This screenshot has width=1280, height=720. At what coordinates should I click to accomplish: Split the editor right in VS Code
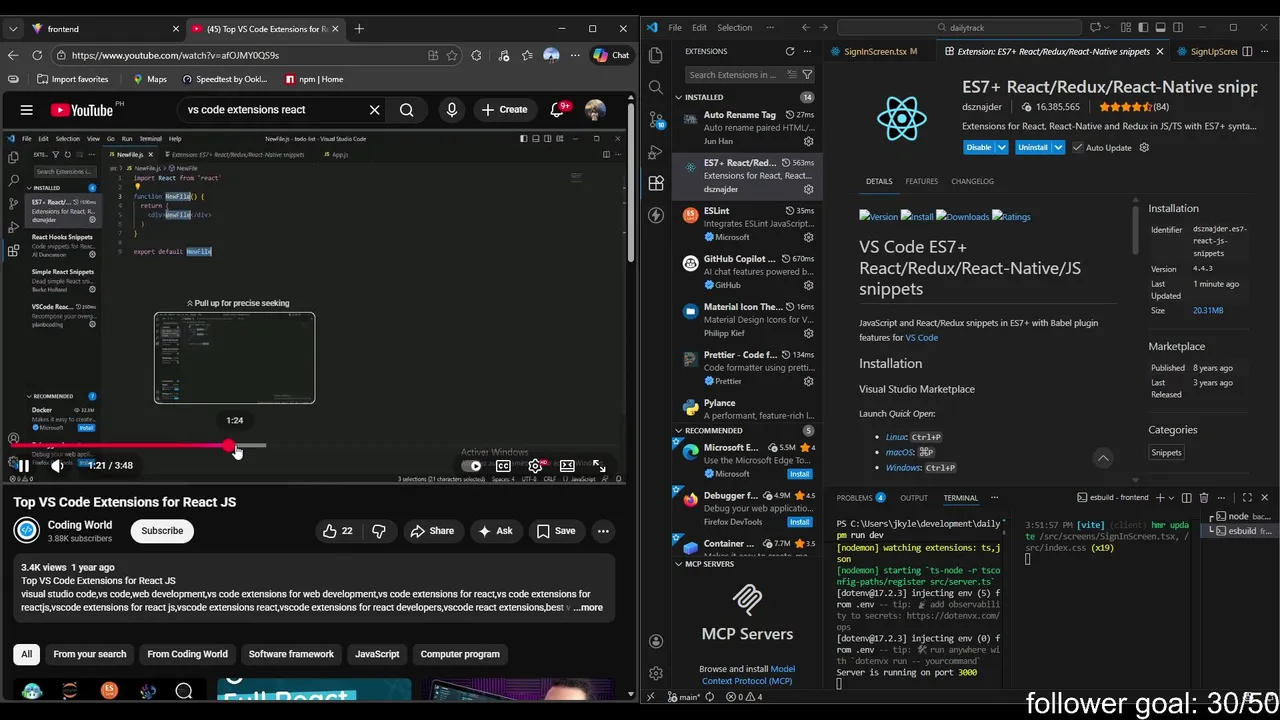click(x=1249, y=51)
